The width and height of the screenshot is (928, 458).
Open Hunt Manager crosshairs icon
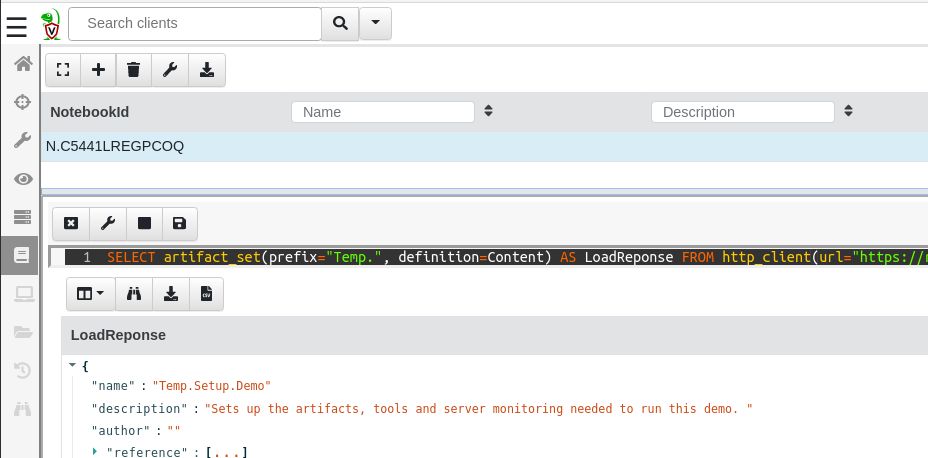click(x=22, y=102)
